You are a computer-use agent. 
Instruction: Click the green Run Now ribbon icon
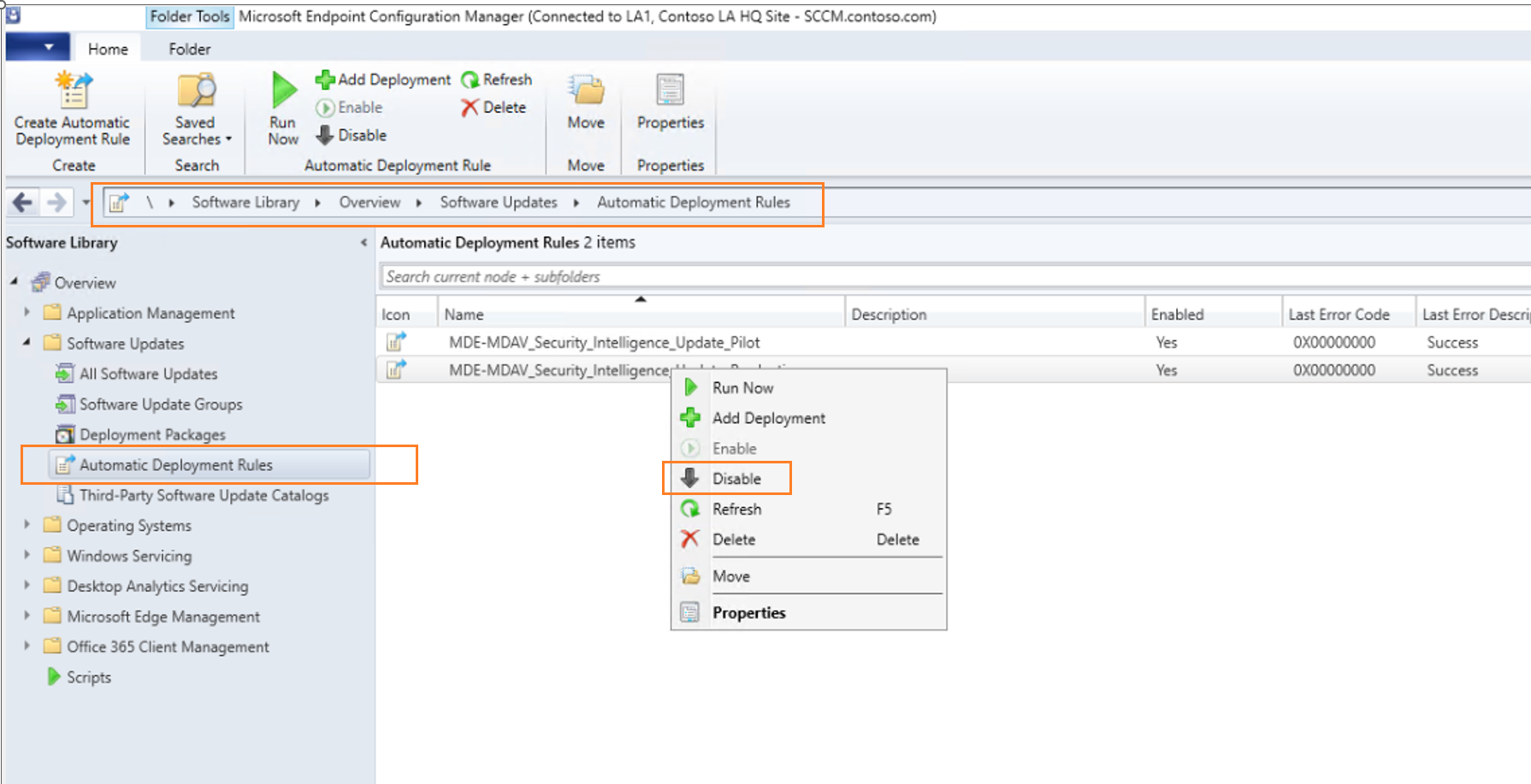(283, 90)
